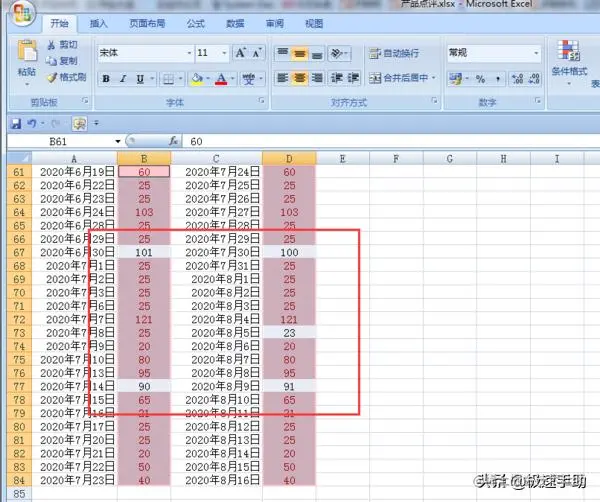Click the Paste clipboard icon
Viewport: 600px width, 502px height.
27,51
